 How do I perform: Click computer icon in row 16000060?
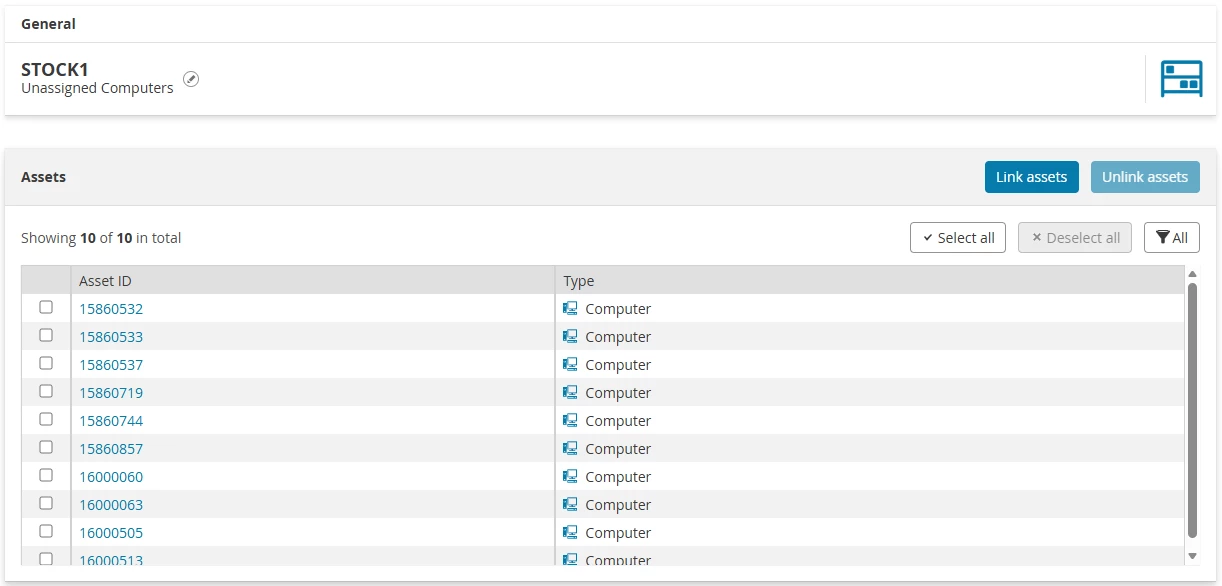point(571,477)
